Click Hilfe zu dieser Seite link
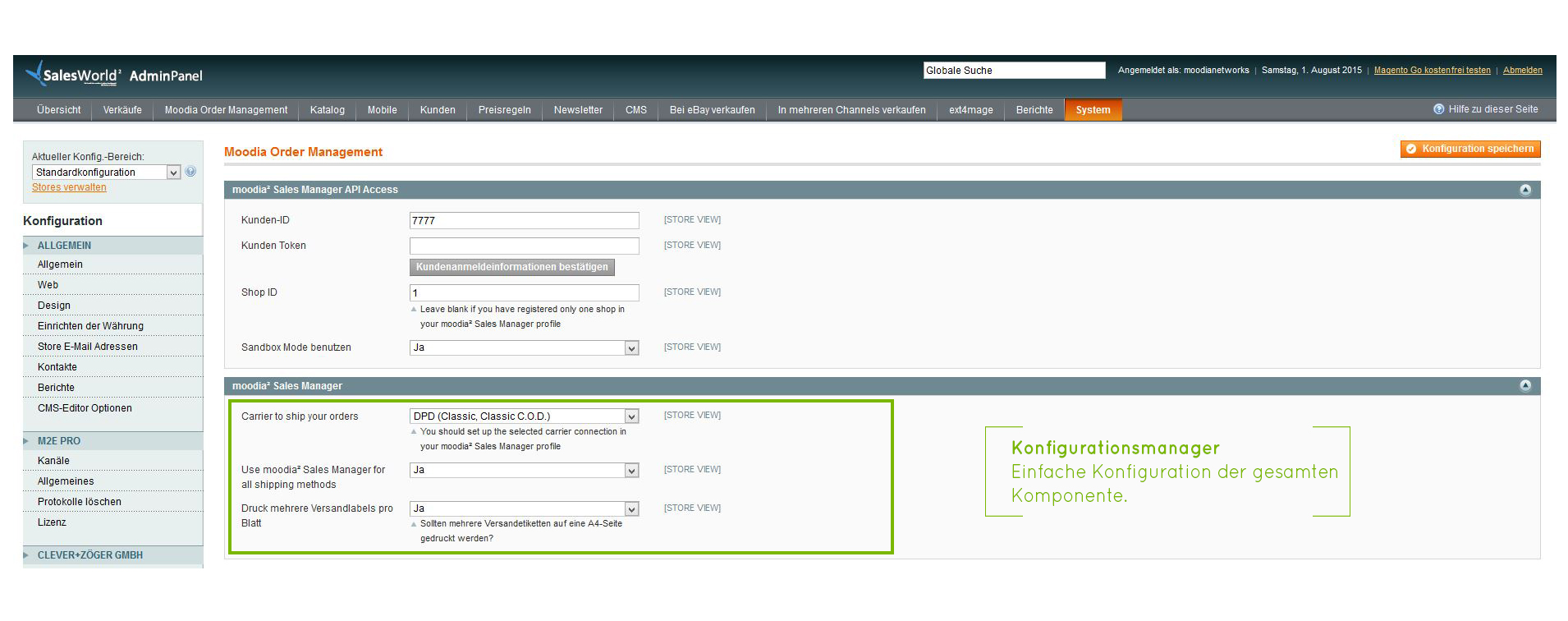This screenshot has width=1568, height=621. click(x=1493, y=109)
